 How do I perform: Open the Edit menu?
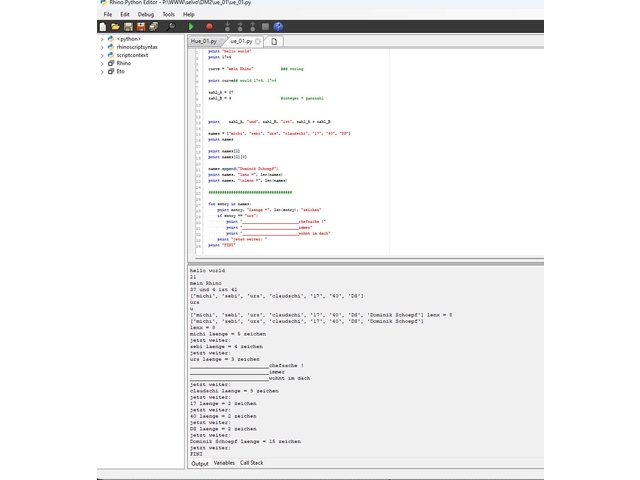(x=125, y=14)
